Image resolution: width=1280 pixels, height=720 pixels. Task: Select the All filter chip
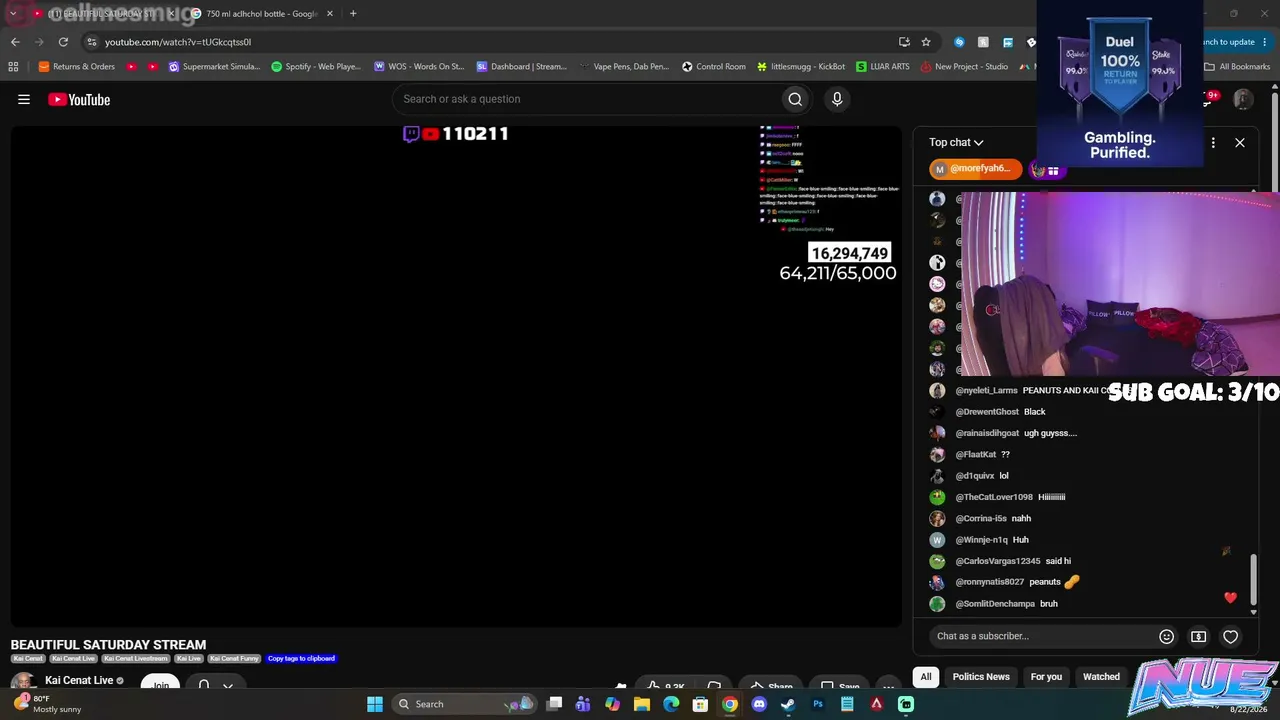(x=926, y=677)
